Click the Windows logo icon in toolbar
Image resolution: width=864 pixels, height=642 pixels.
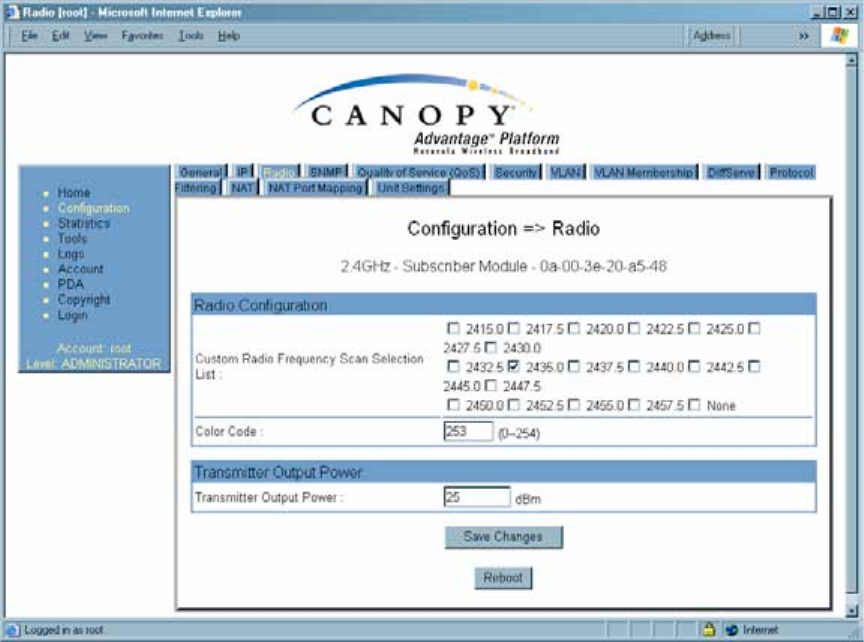point(839,36)
